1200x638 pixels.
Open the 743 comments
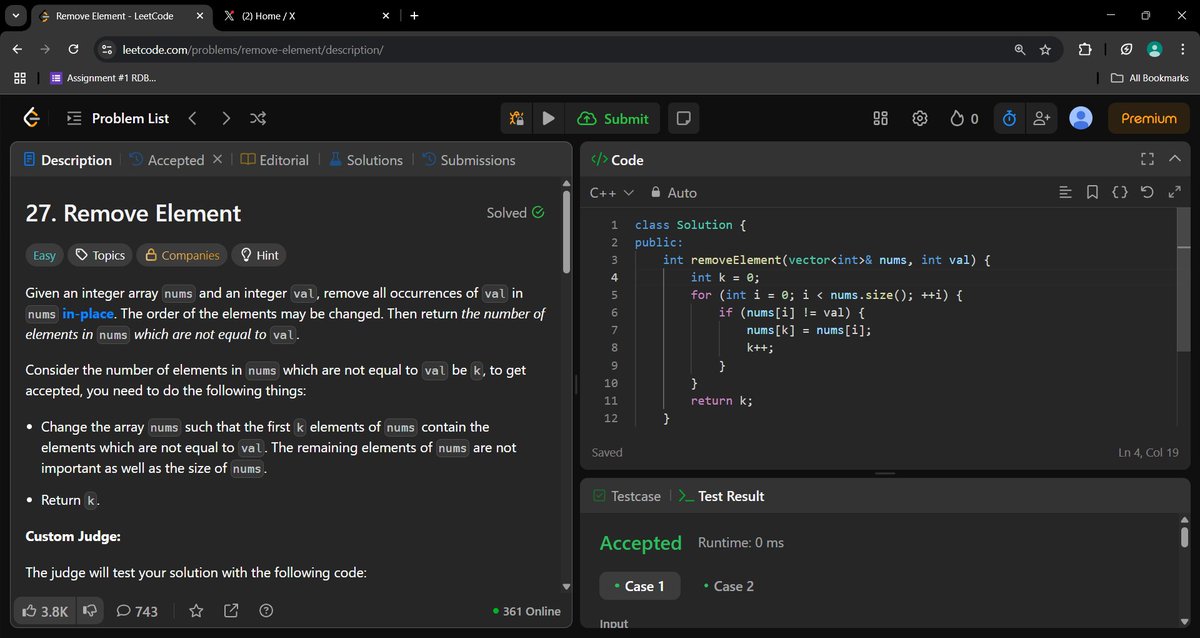[137, 611]
